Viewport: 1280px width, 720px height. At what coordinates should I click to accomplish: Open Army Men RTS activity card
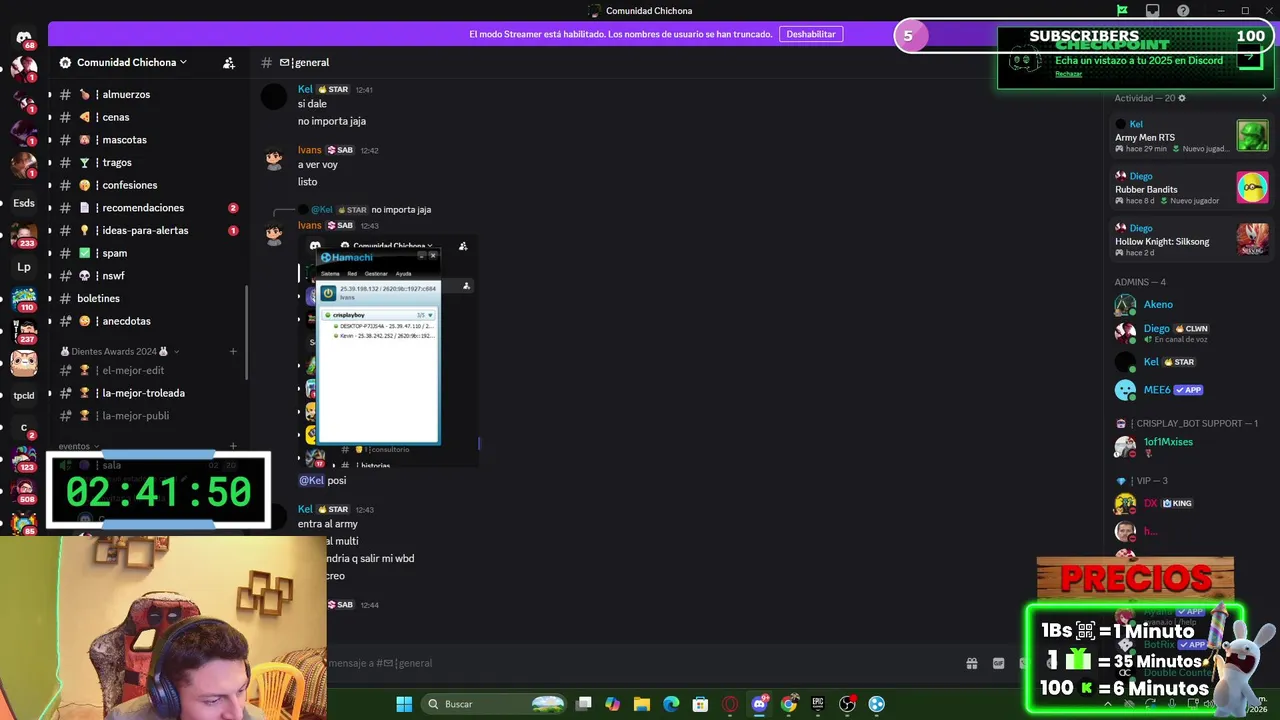1191,136
